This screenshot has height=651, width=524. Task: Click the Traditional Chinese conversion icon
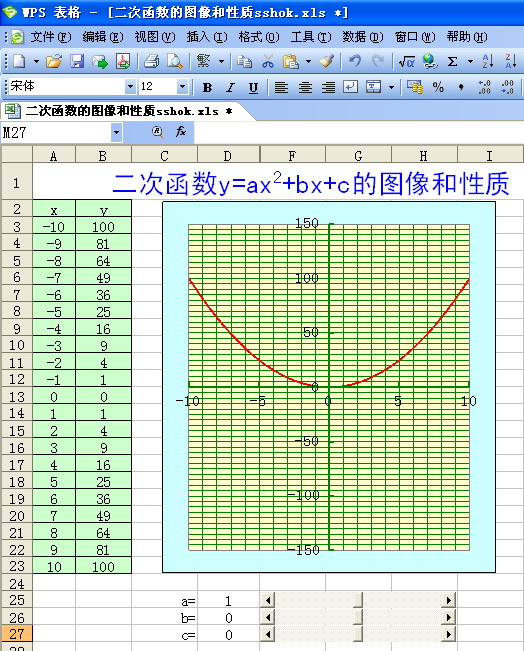203,61
